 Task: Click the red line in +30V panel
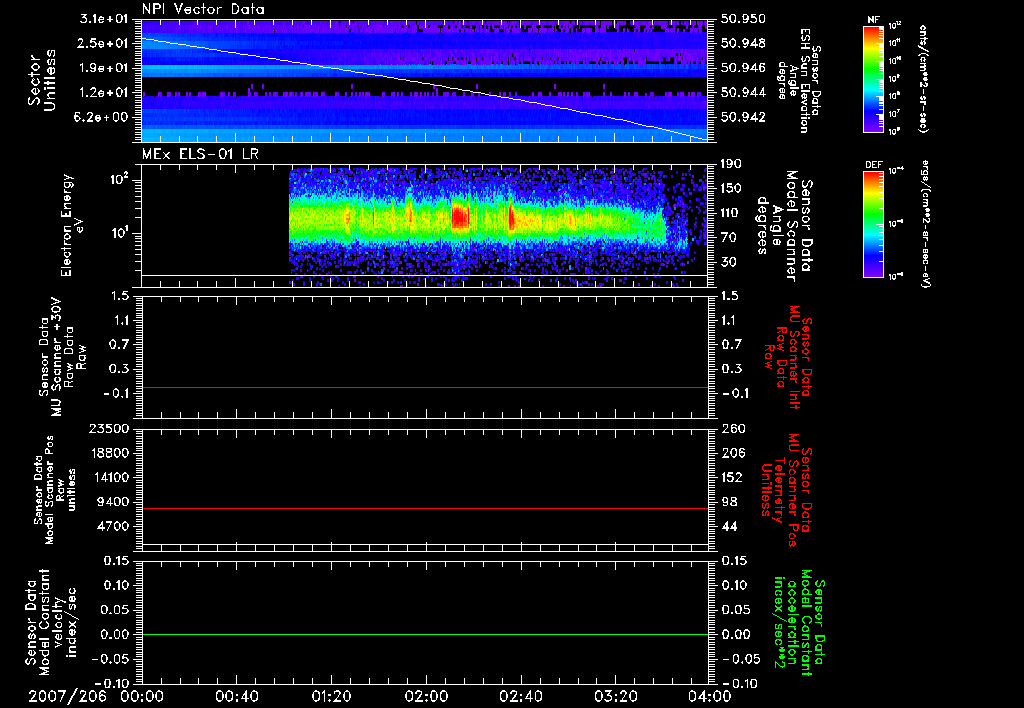tap(424, 387)
